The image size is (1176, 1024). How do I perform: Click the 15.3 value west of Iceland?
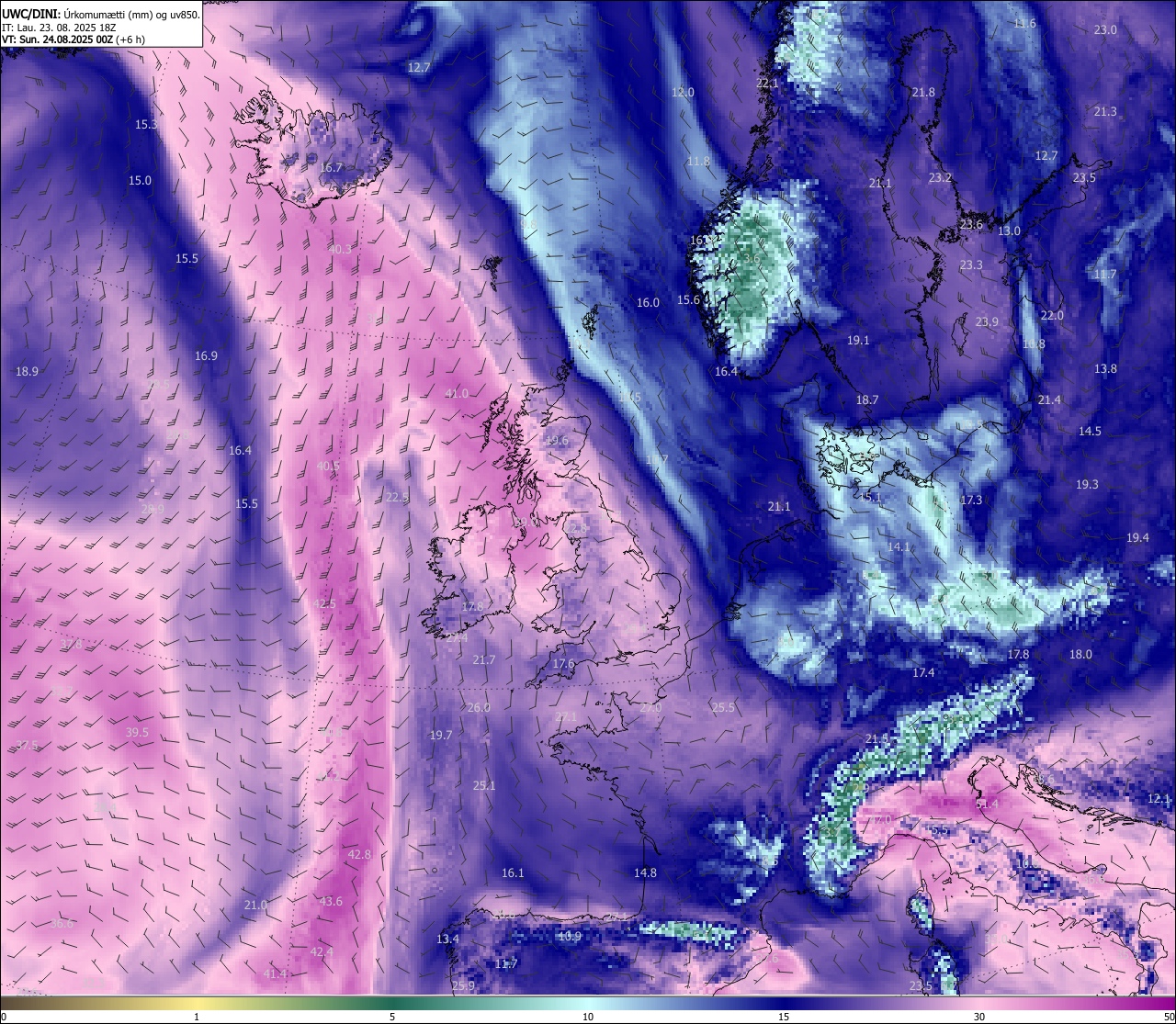146,124
